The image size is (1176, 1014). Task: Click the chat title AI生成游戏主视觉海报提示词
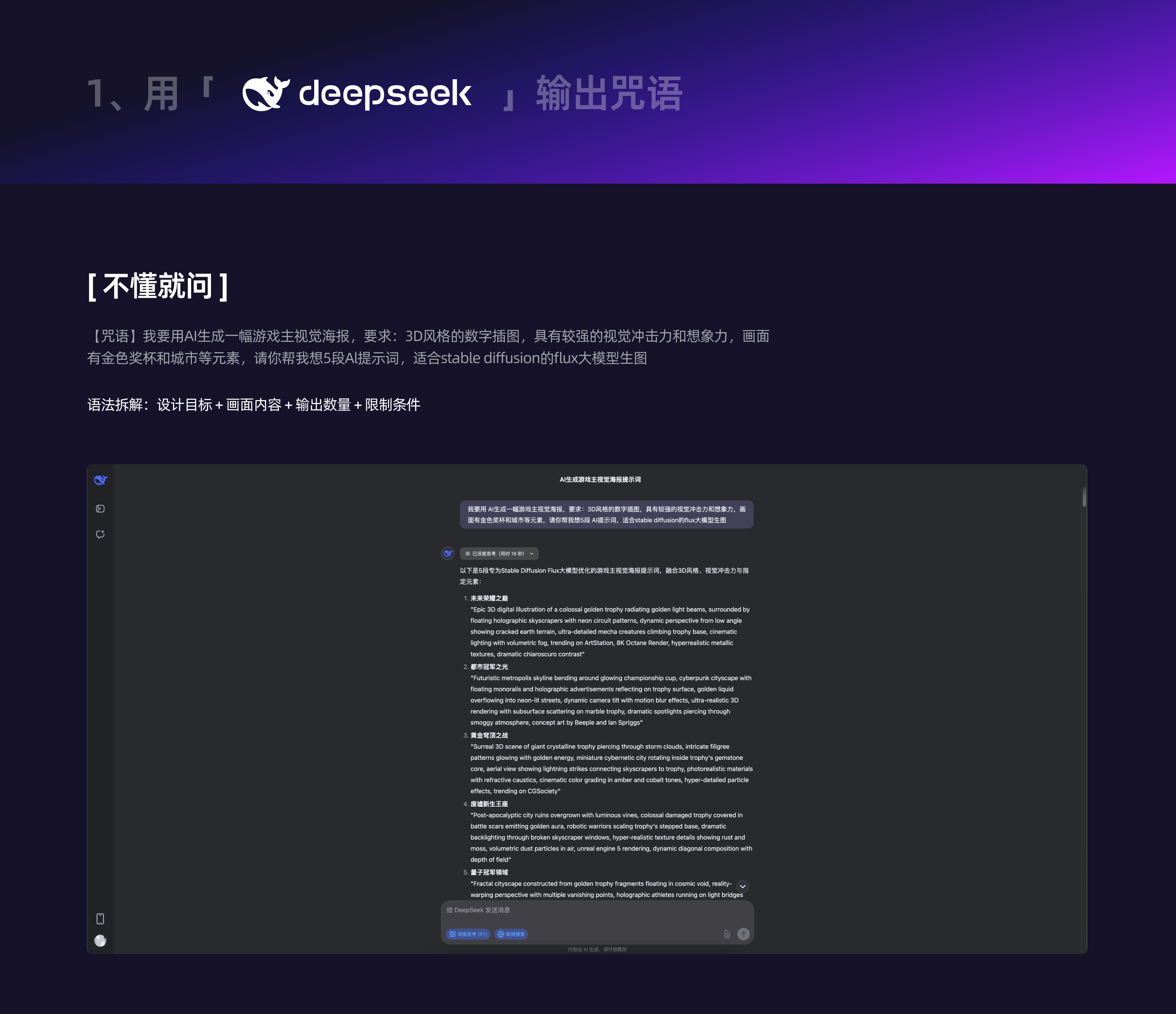coord(600,479)
